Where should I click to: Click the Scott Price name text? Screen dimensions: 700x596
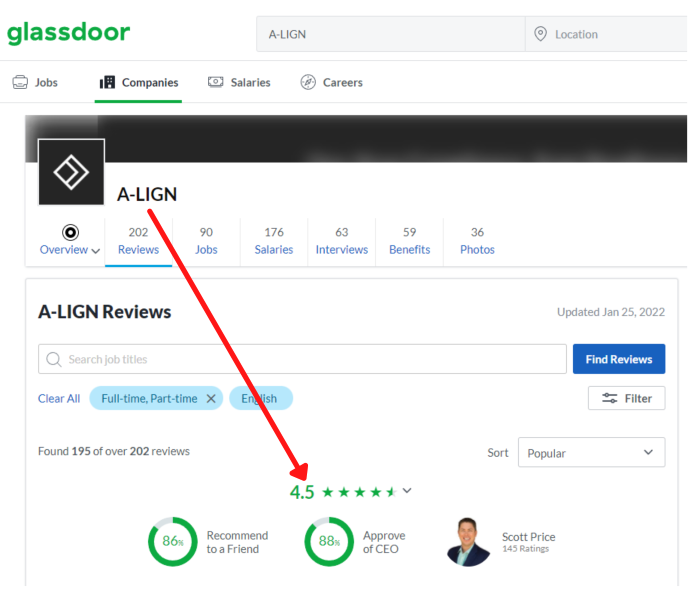[x=529, y=537]
